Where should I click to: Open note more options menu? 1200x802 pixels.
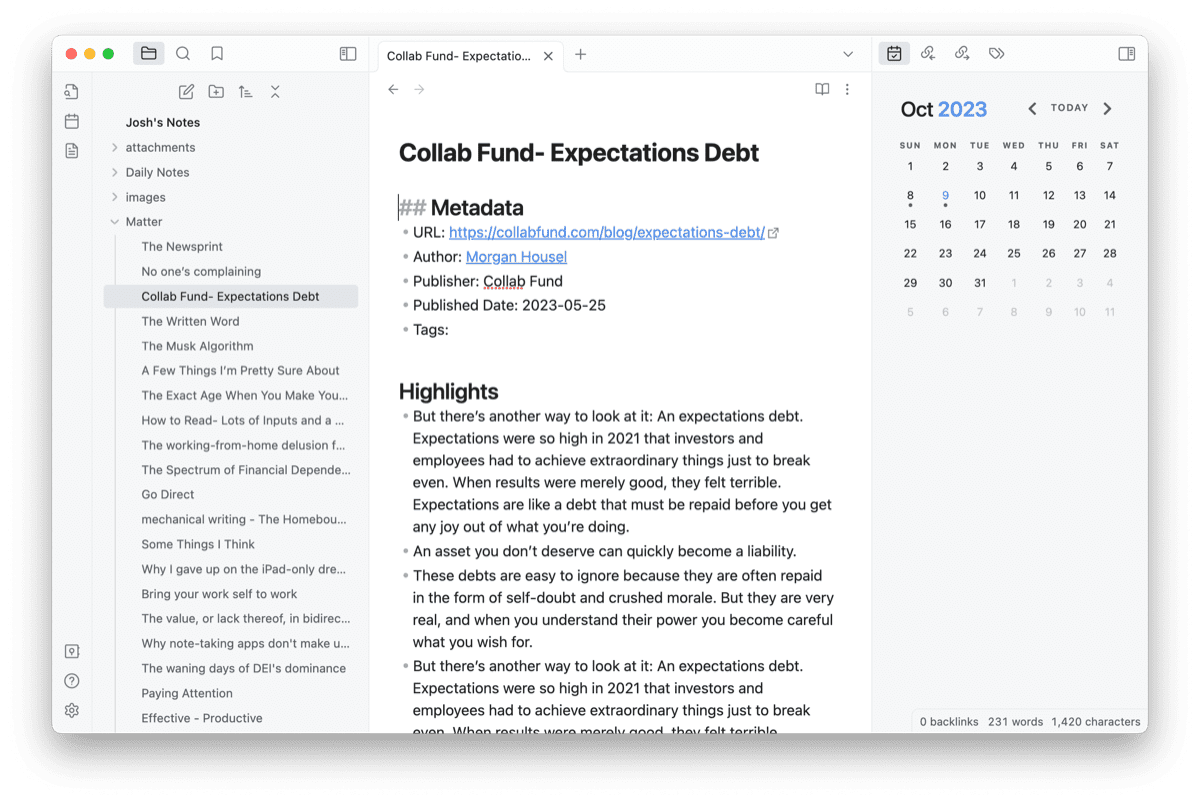pyautogui.click(x=847, y=89)
